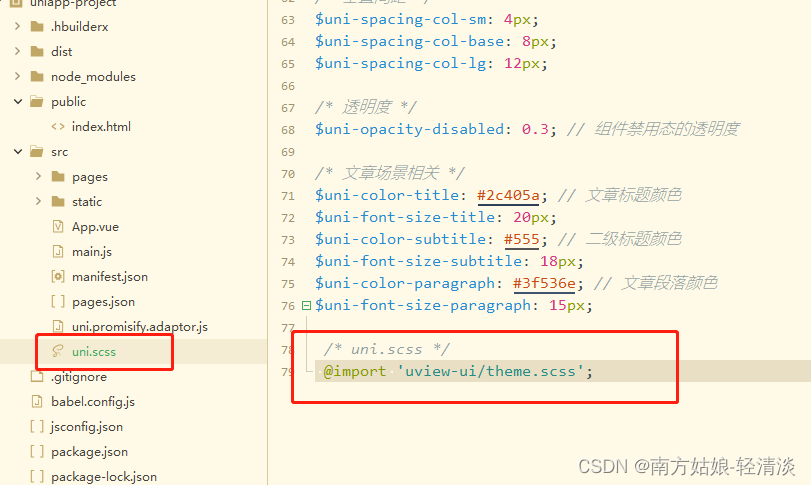Click the dist folder icon
Screen dimensions: 811x485
coord(37,51)
